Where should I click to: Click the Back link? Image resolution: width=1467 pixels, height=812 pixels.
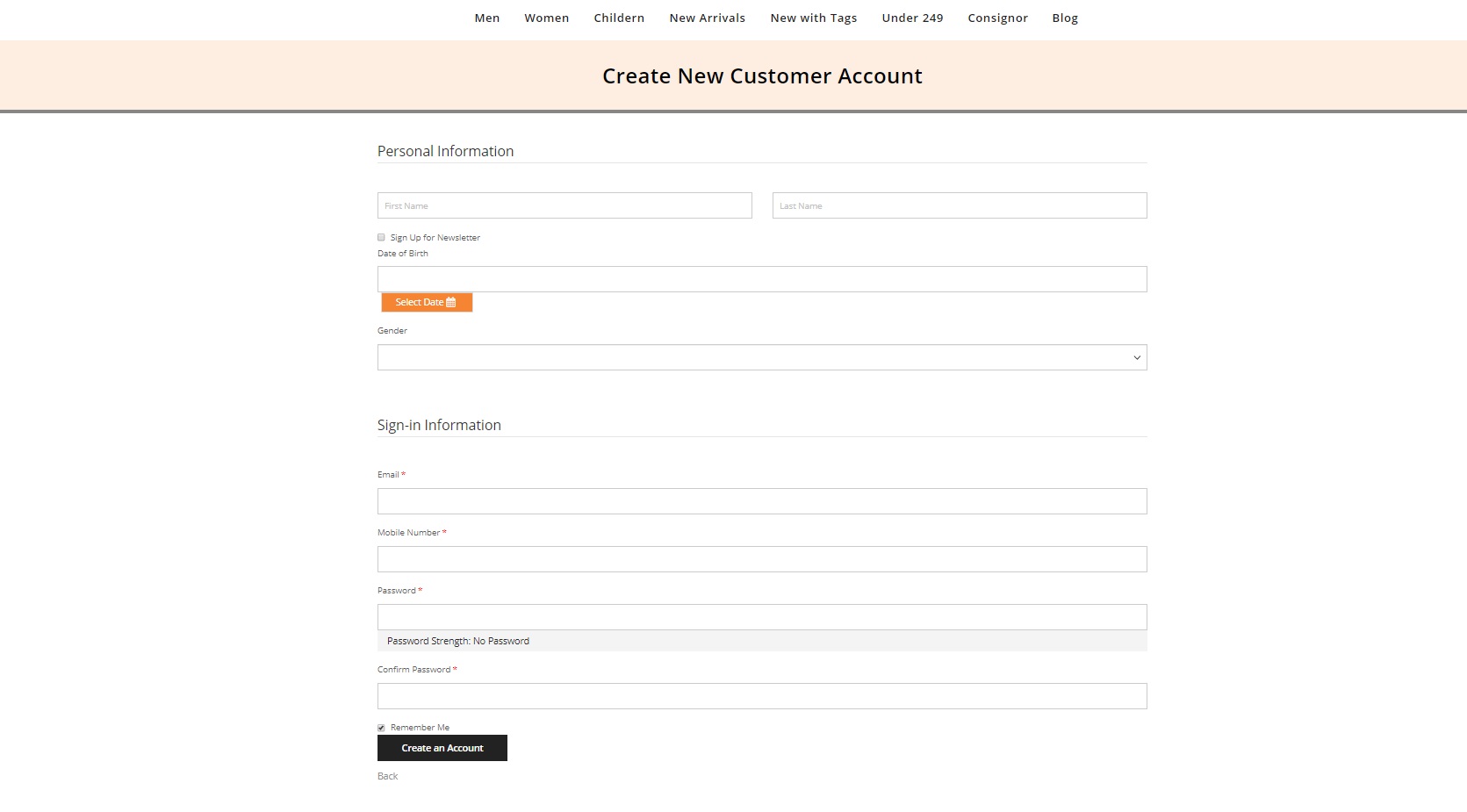[387, 776]
